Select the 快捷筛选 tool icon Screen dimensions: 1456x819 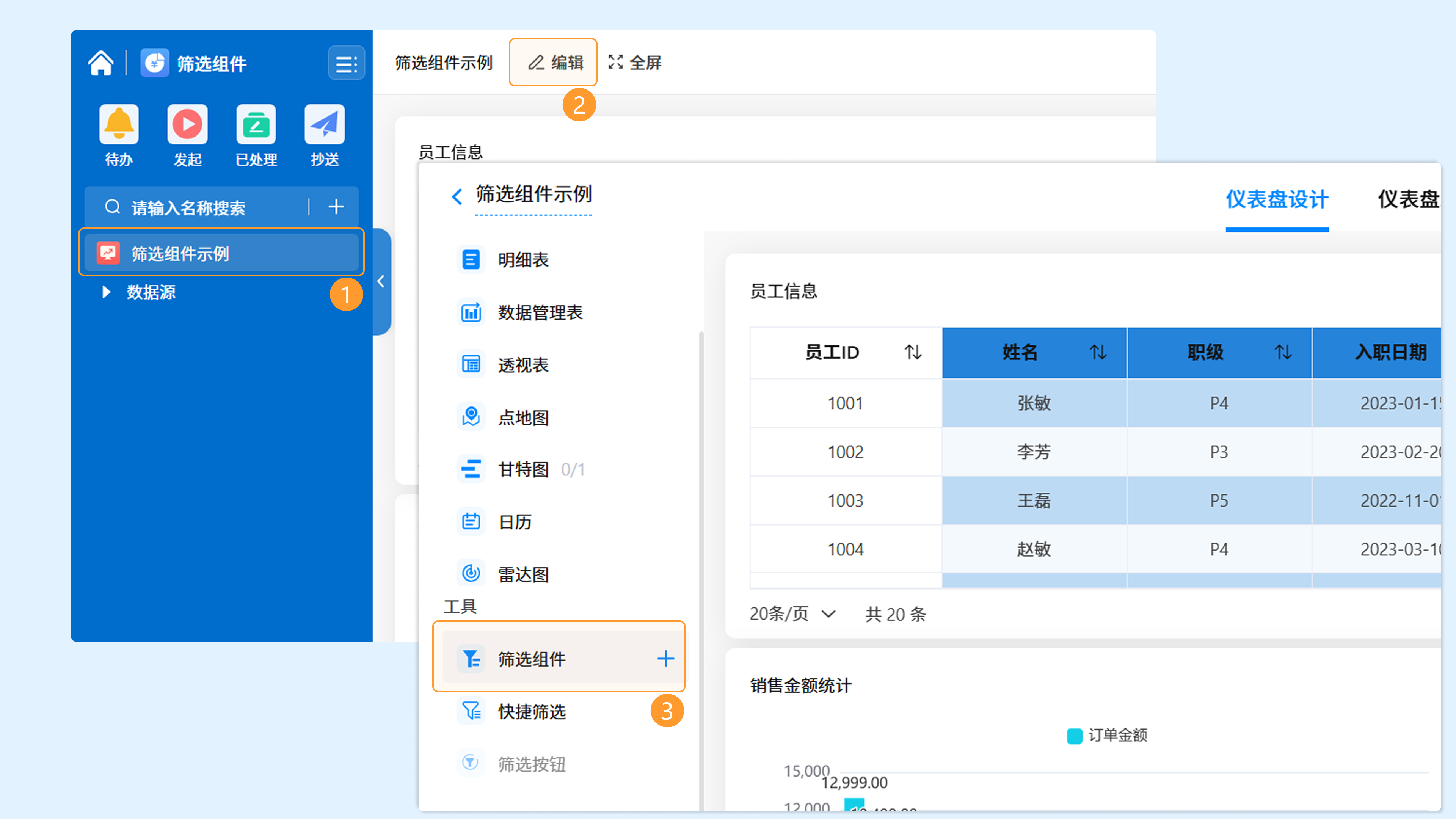coord(471,711)
